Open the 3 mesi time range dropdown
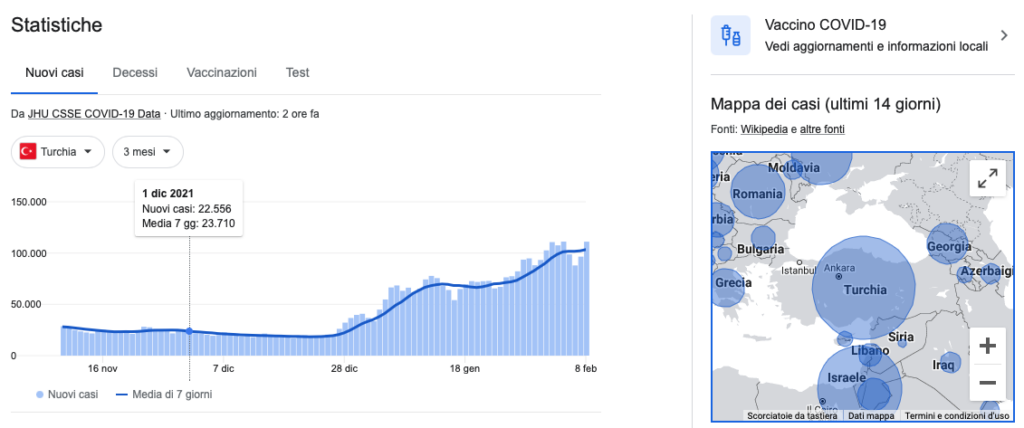Screen dimensions: 1024x428 coord(147,152)
